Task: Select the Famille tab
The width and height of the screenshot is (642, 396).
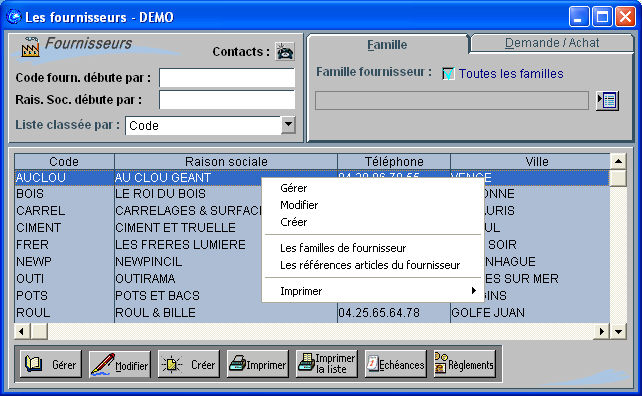Action: (x=387, y=45)
